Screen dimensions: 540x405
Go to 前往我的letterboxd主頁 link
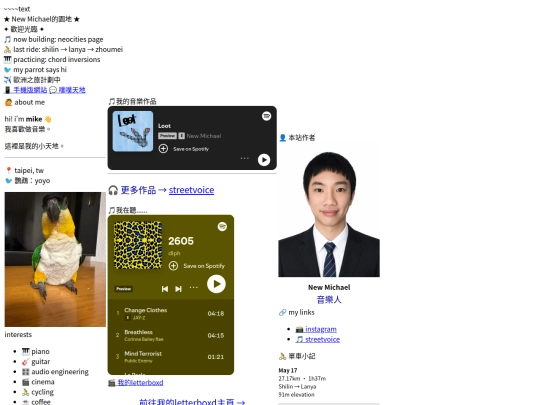[x=192, y=402]
